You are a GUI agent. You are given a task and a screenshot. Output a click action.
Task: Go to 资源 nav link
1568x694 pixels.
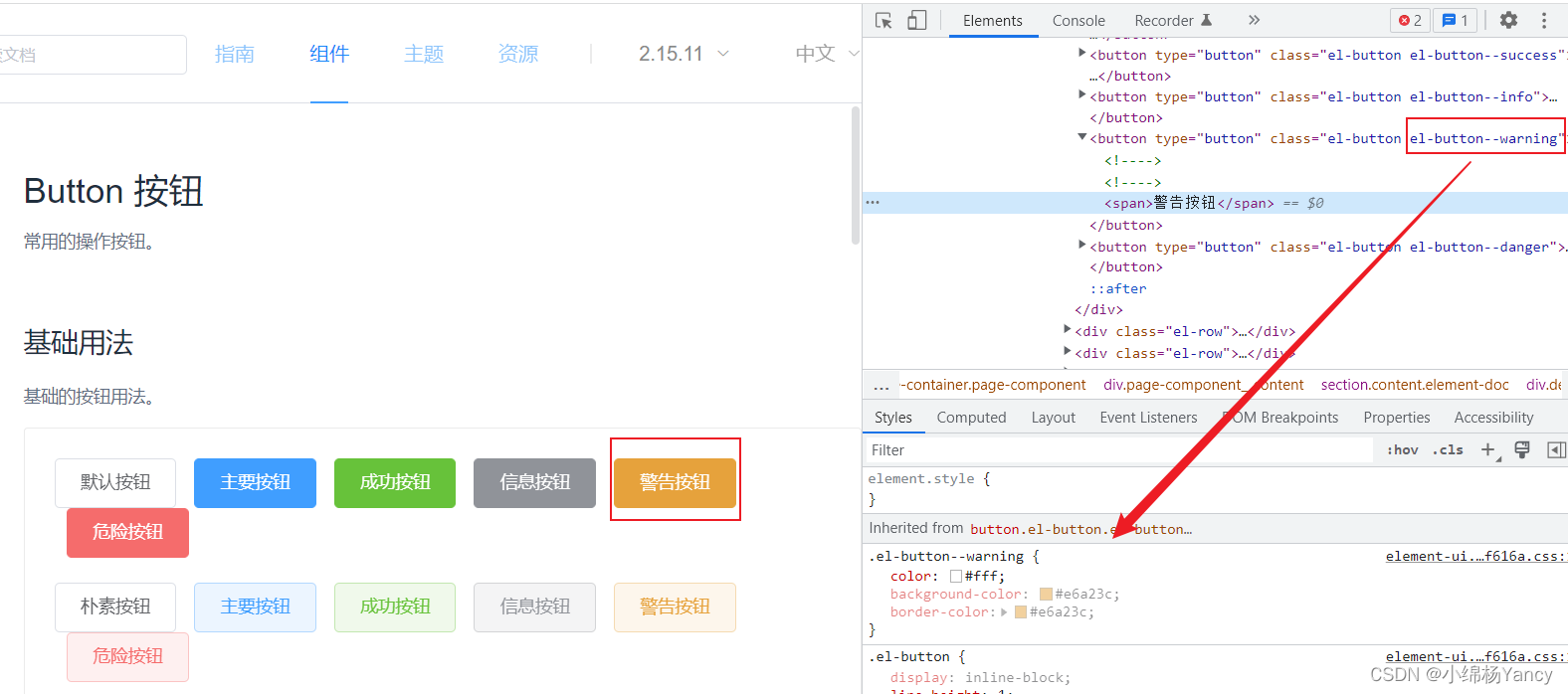click(x=518, y=54)
